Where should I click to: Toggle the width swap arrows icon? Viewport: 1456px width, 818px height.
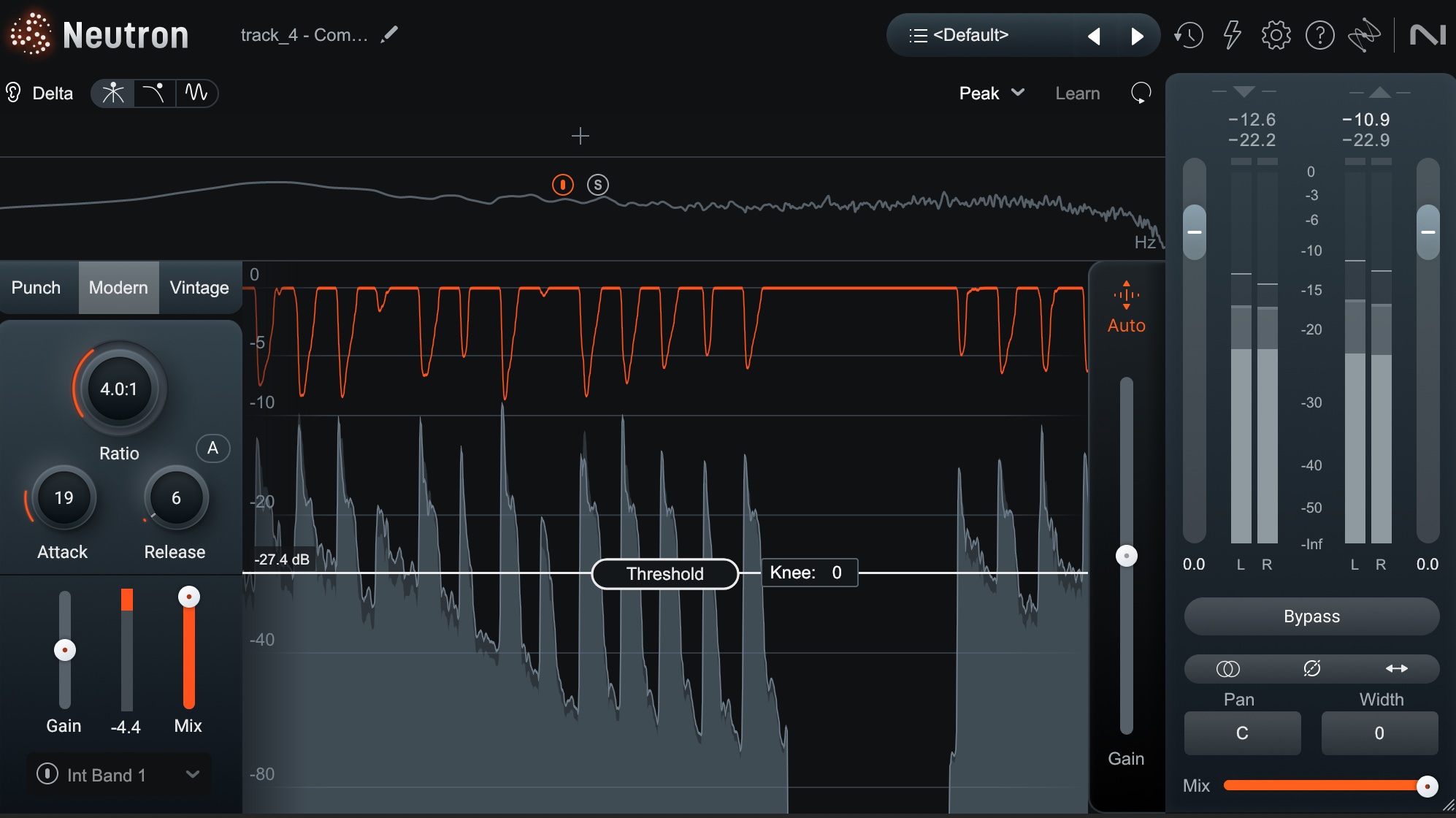pos(1397,668)
